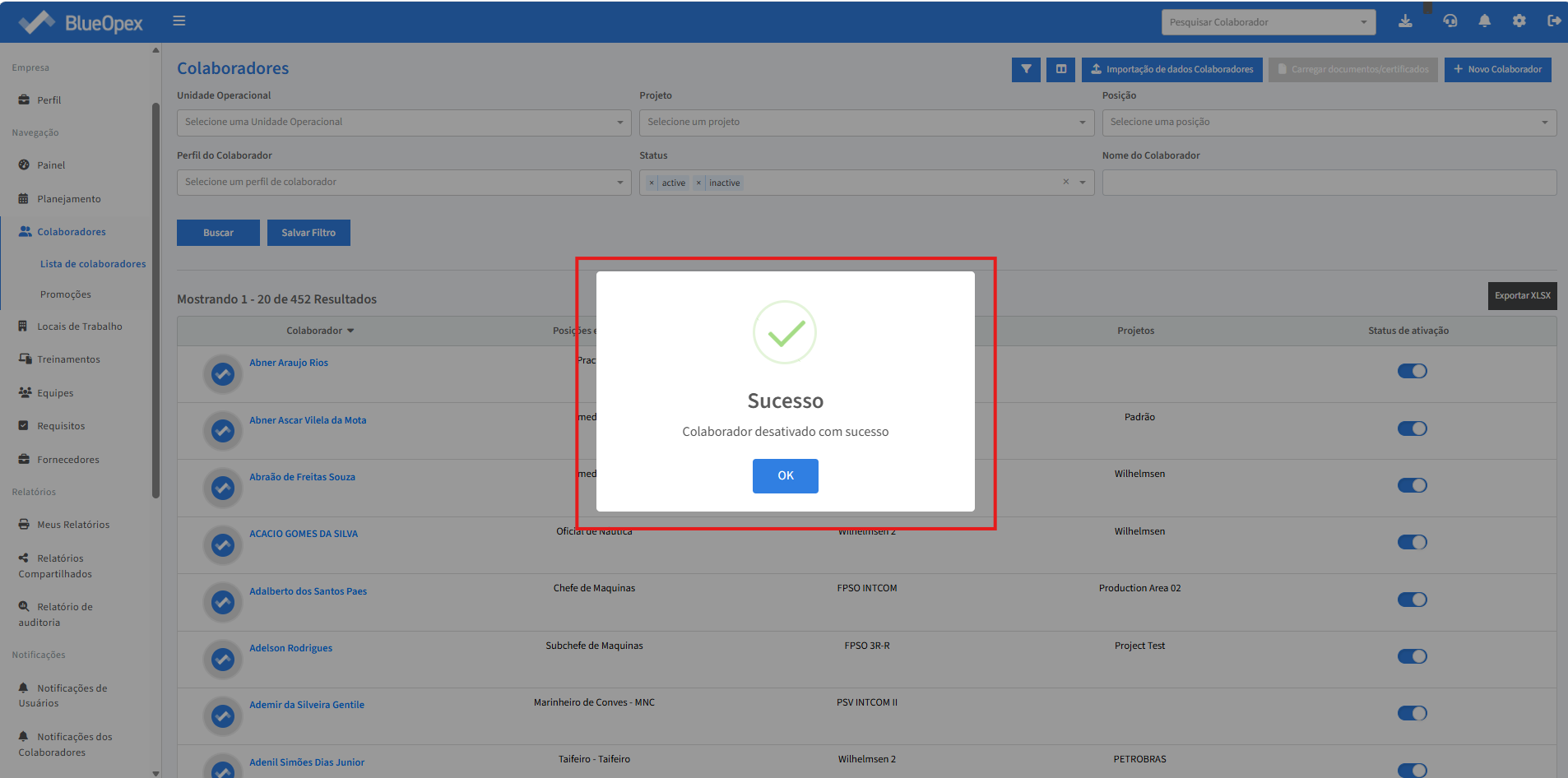Remove the active status tag
This screenshot has width=1568, height=778.
[x=652, y=183]
